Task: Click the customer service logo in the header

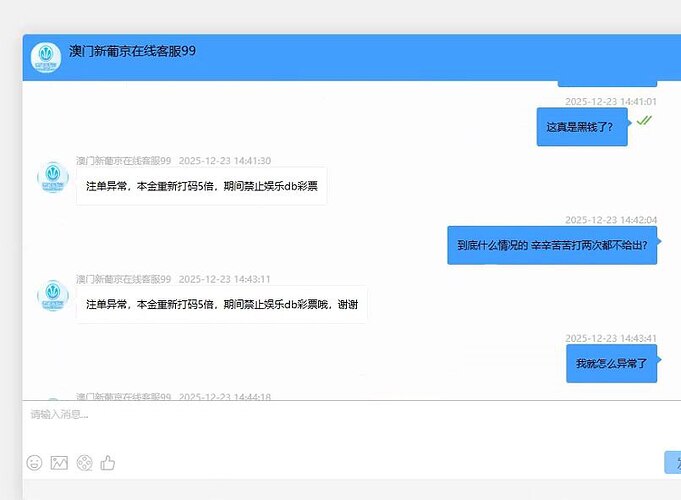Action: [x=46, y=58]
